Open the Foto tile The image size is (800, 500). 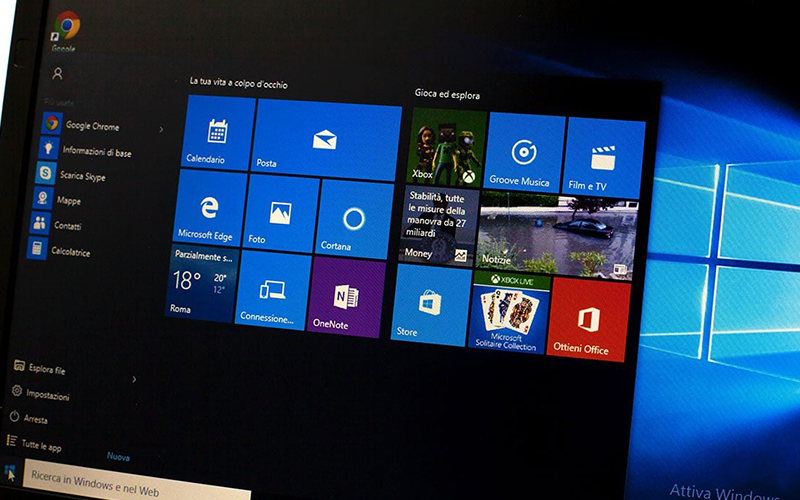281,214
